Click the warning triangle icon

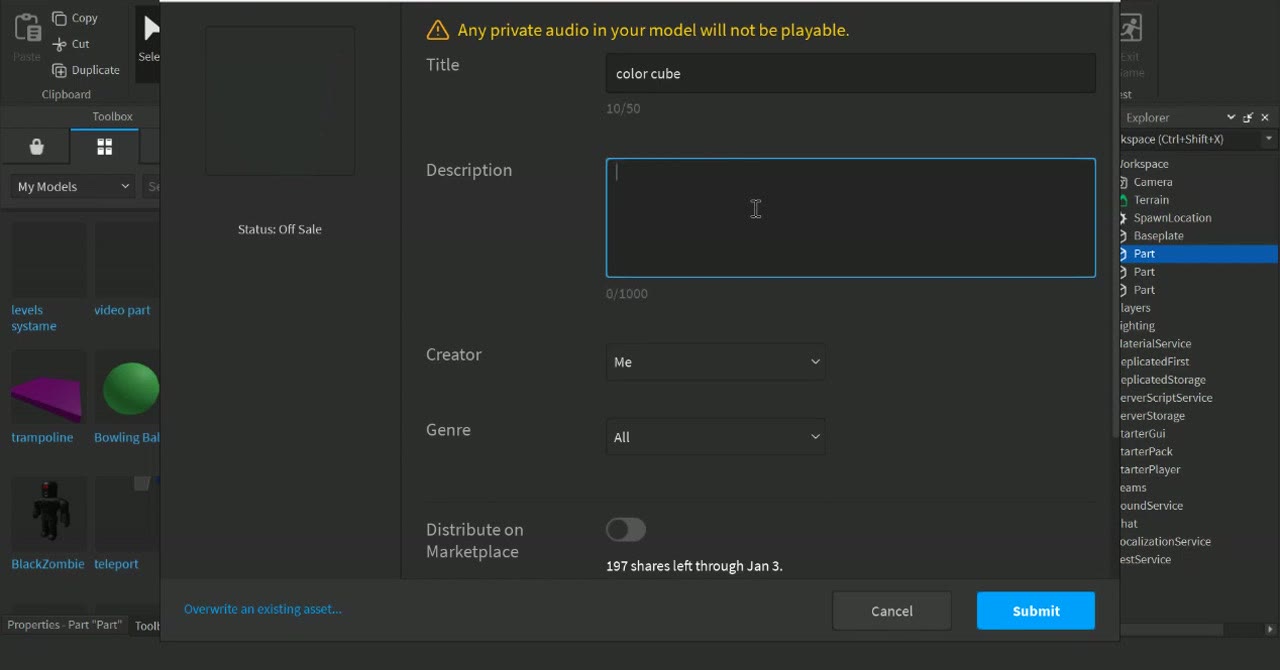437,30
